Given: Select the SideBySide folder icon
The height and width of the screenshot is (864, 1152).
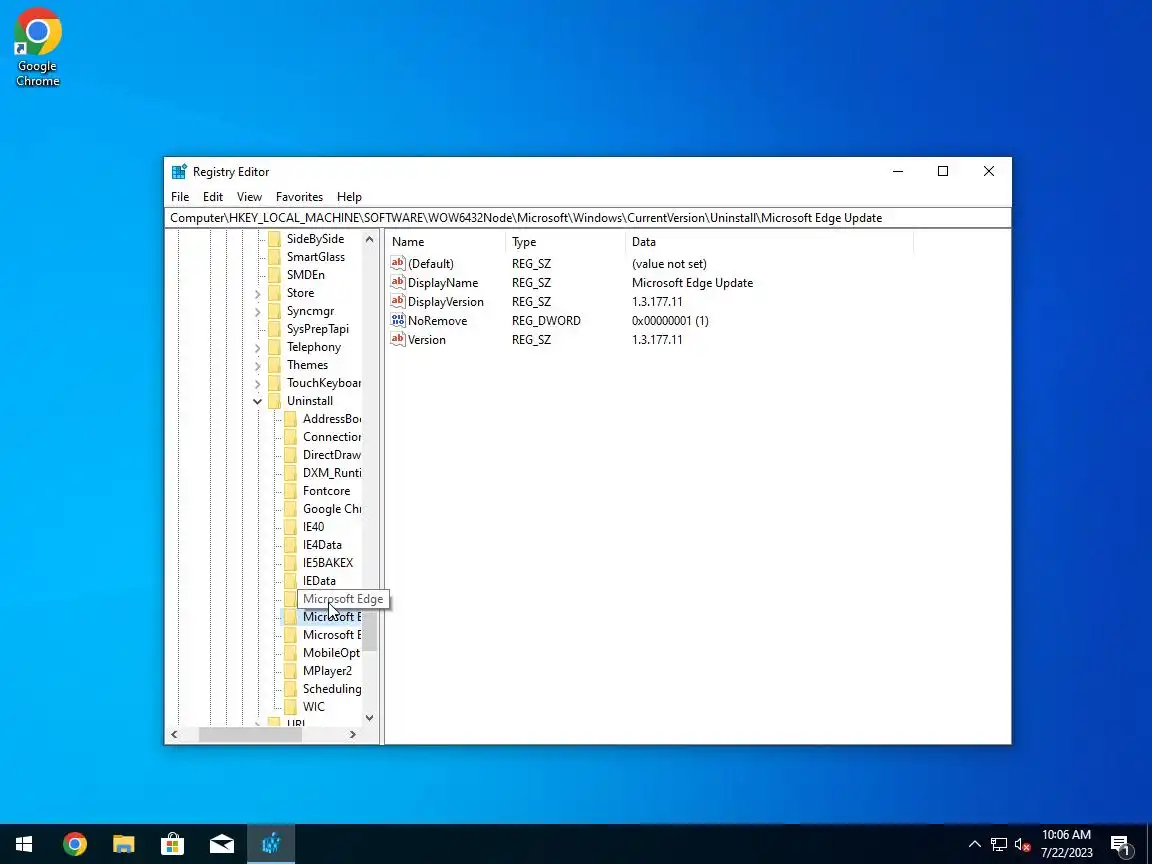Looking at the screenshot, I should tap(274, 239).
